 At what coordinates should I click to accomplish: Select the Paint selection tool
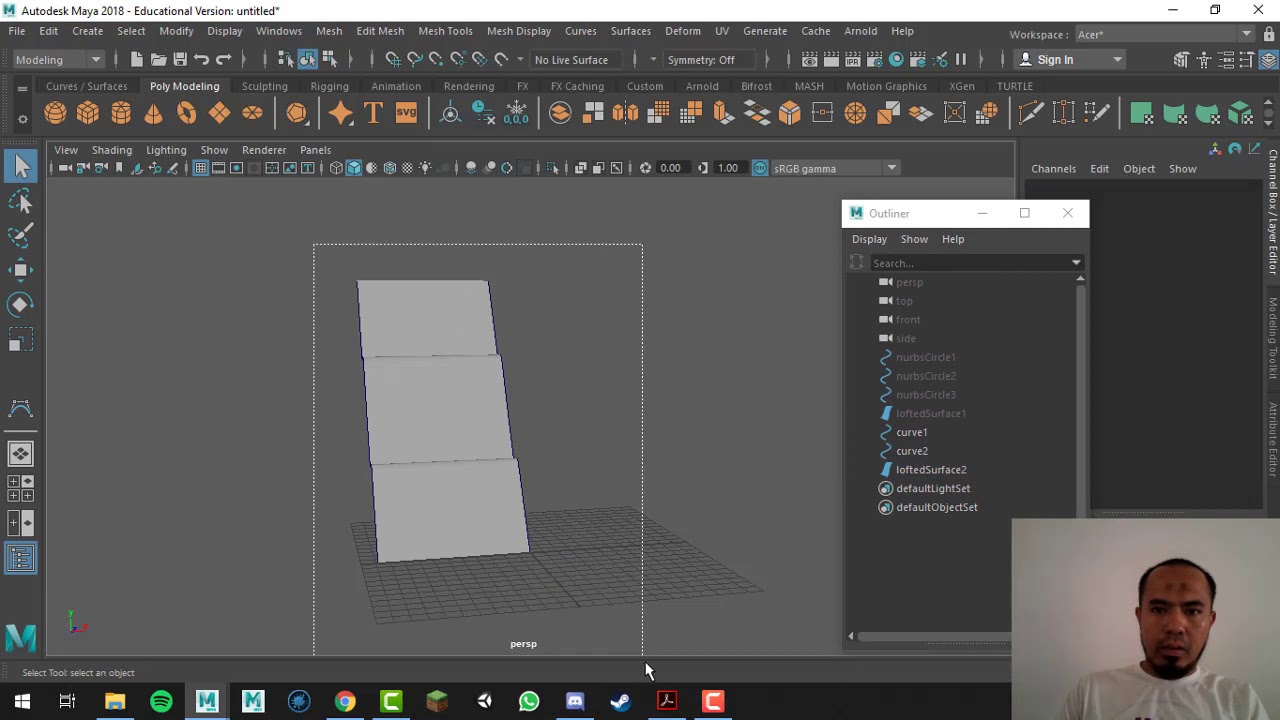(21, 235)
